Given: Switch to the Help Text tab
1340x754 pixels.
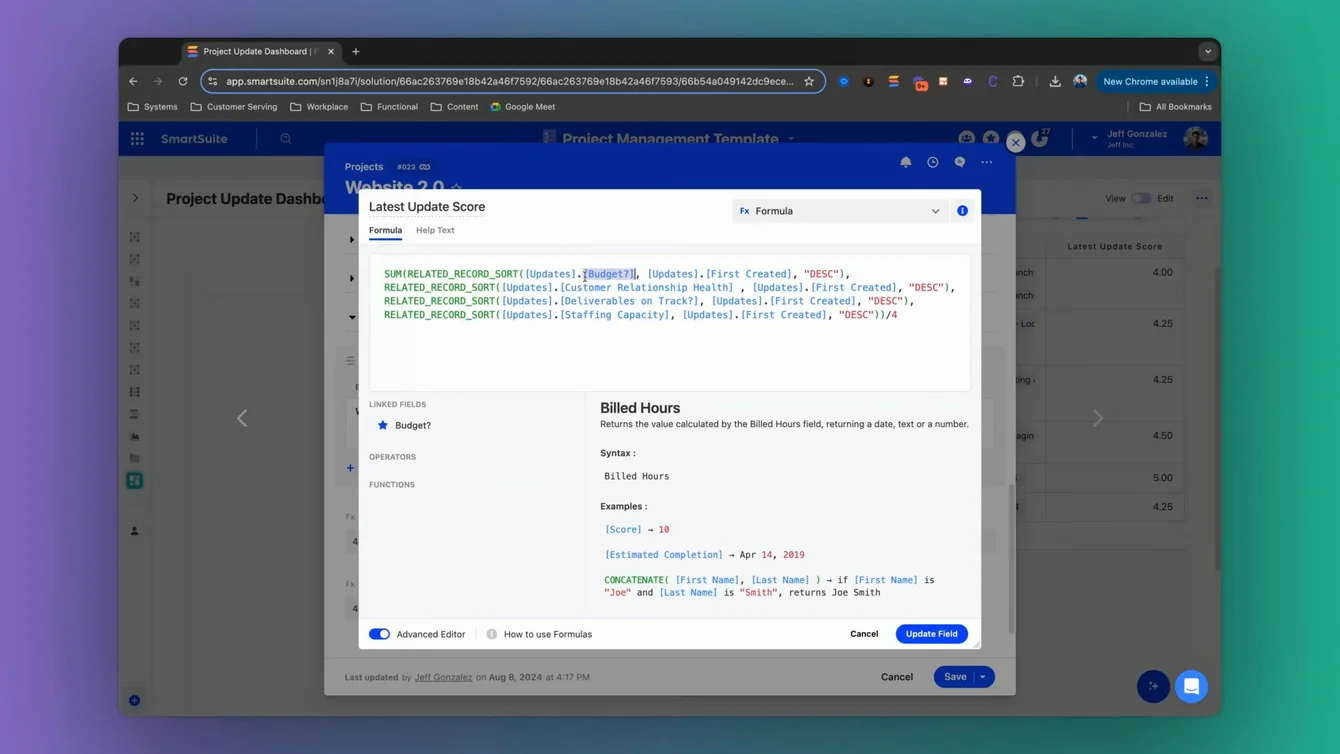Looking at the screenshot, I should (x=435, y=230).
